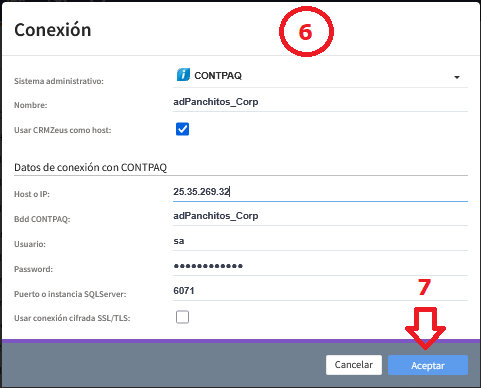
Task: Click the Usar CRMZeus como host label
Action: tap(62, 130)
